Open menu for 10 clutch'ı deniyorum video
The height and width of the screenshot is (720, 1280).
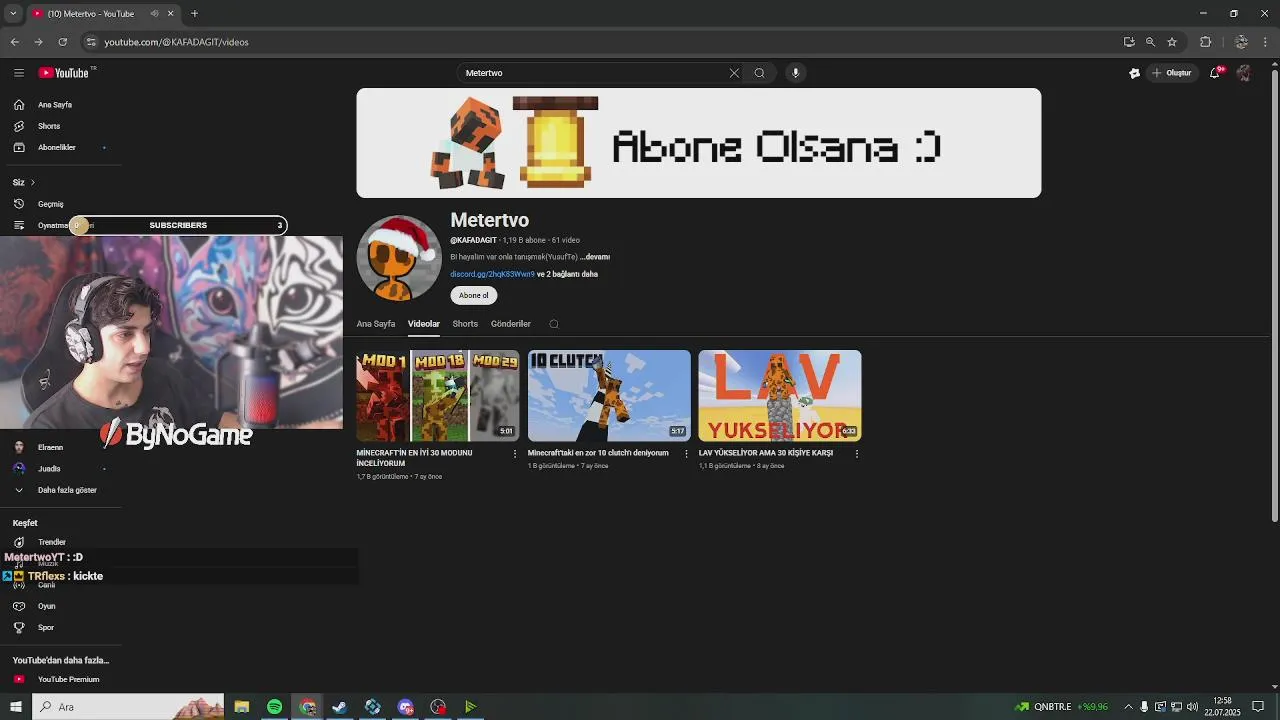[686, 454]
